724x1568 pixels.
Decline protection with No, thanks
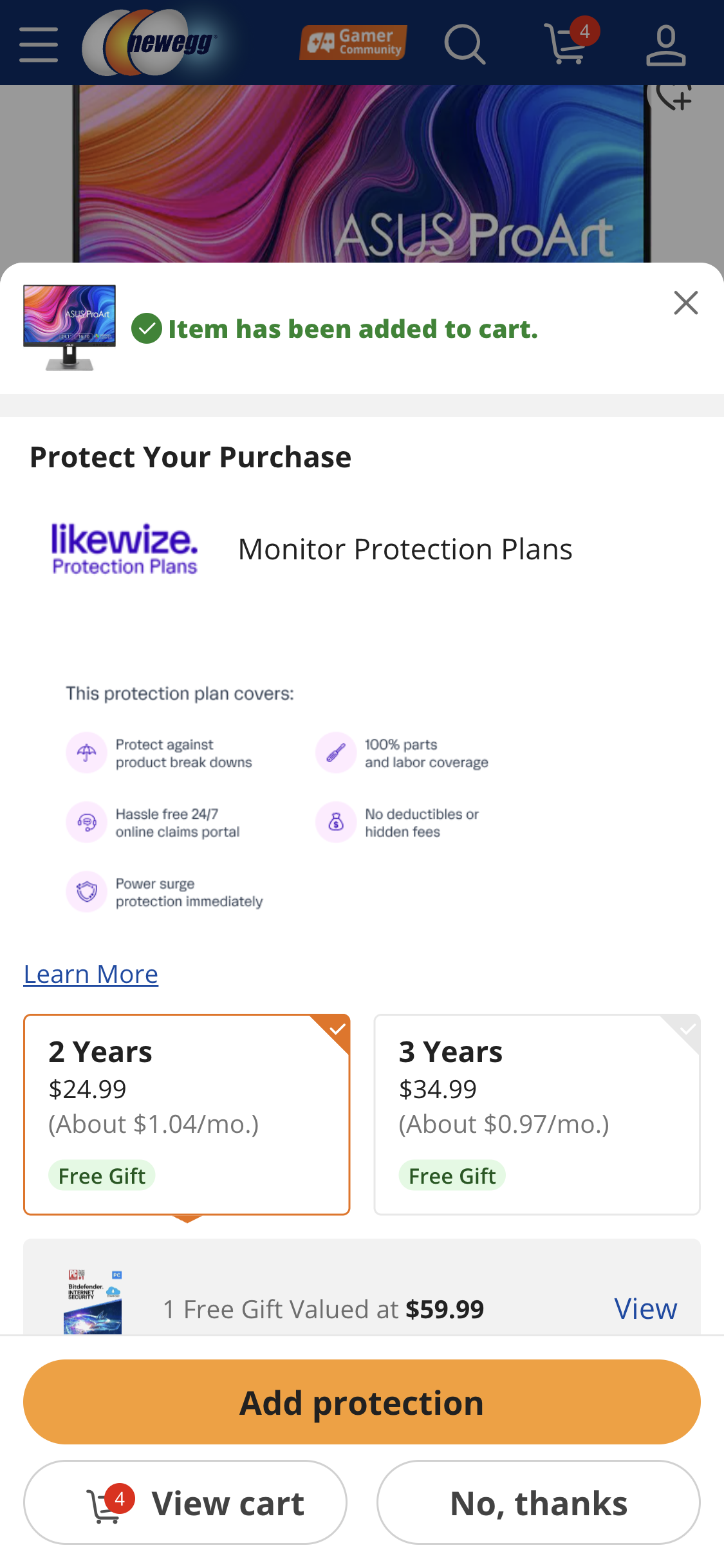point(539,1503)
